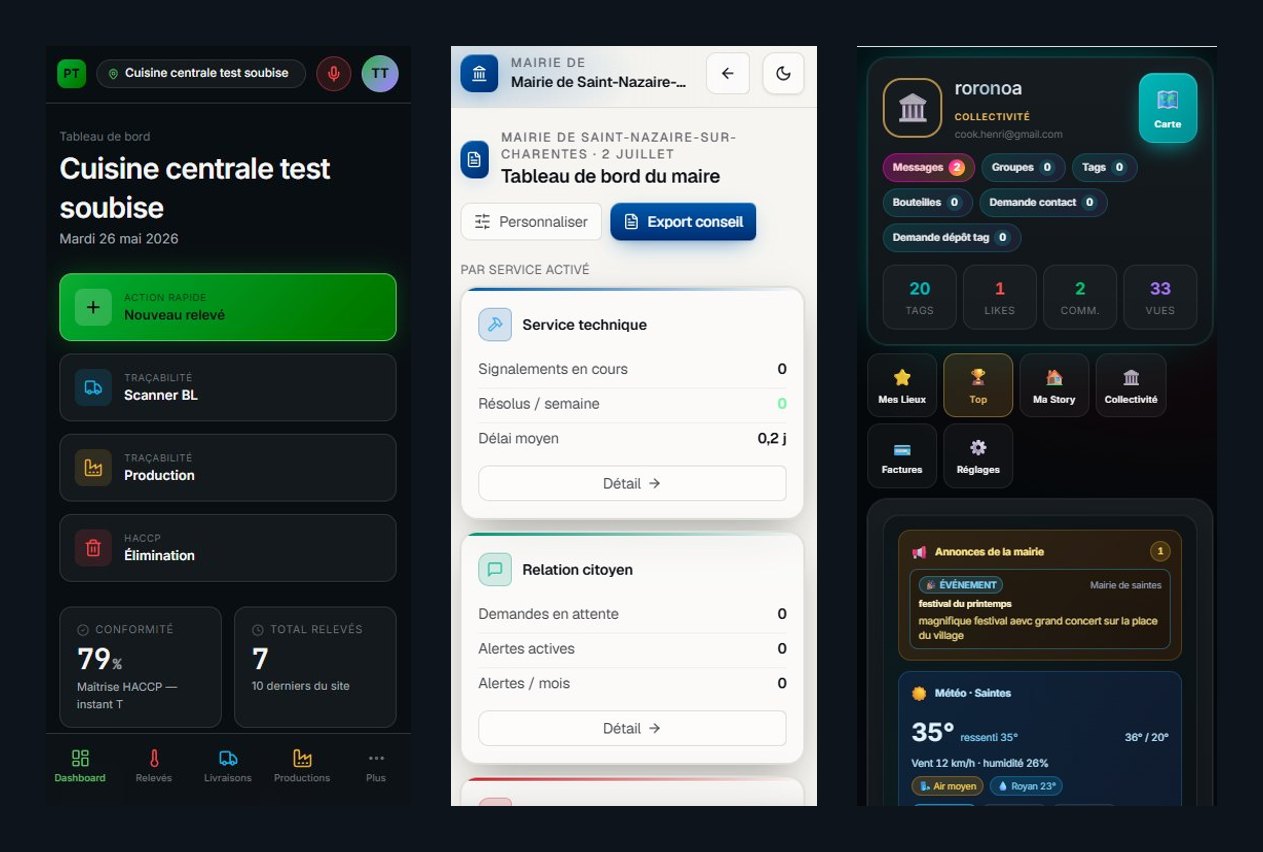The image size is (1263, 852).
Task: Open the TT user avatar
Action: pyautogui.click(x=380, y=73)
